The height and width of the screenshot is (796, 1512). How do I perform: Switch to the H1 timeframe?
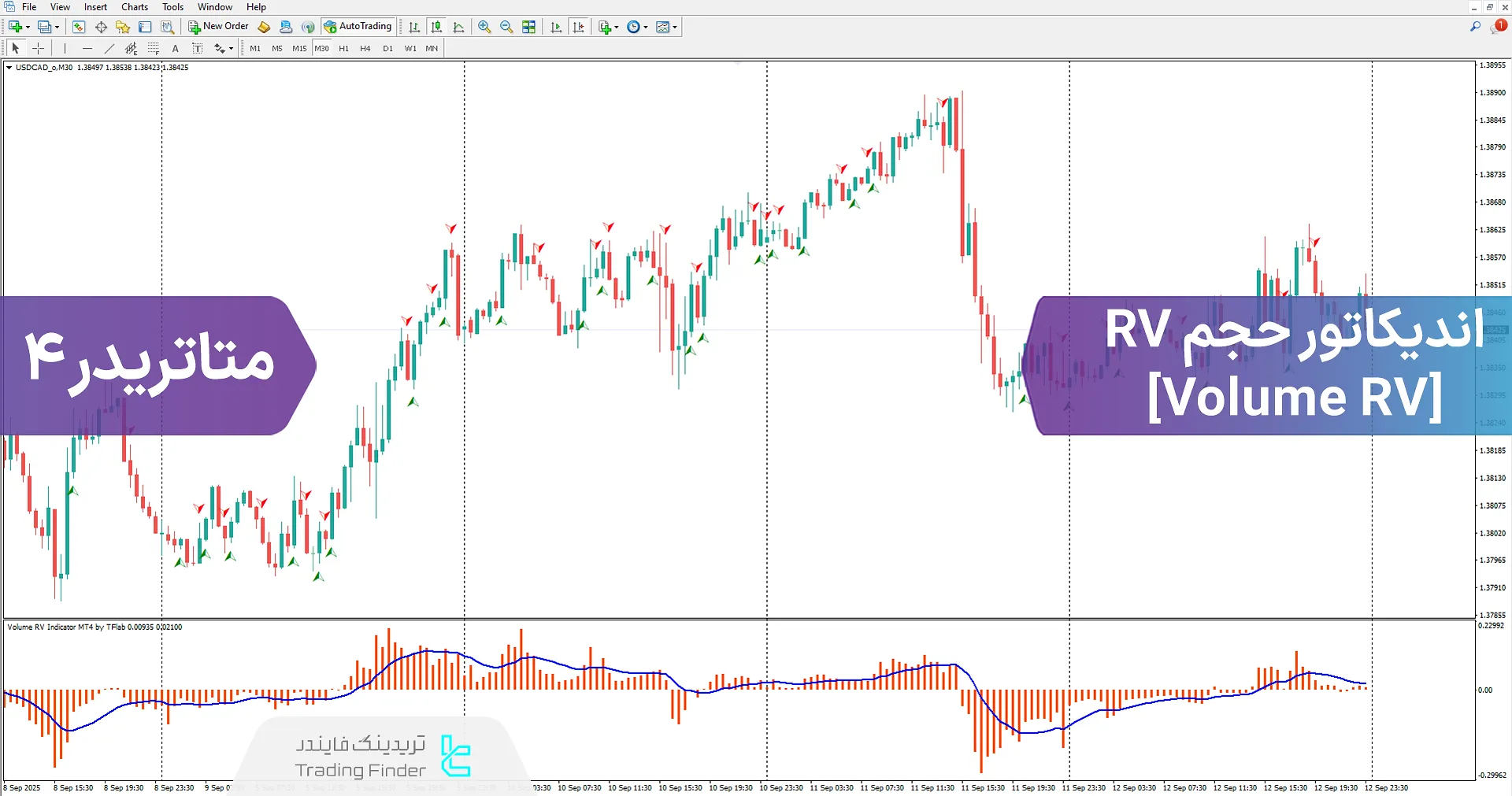click(343, 48)
